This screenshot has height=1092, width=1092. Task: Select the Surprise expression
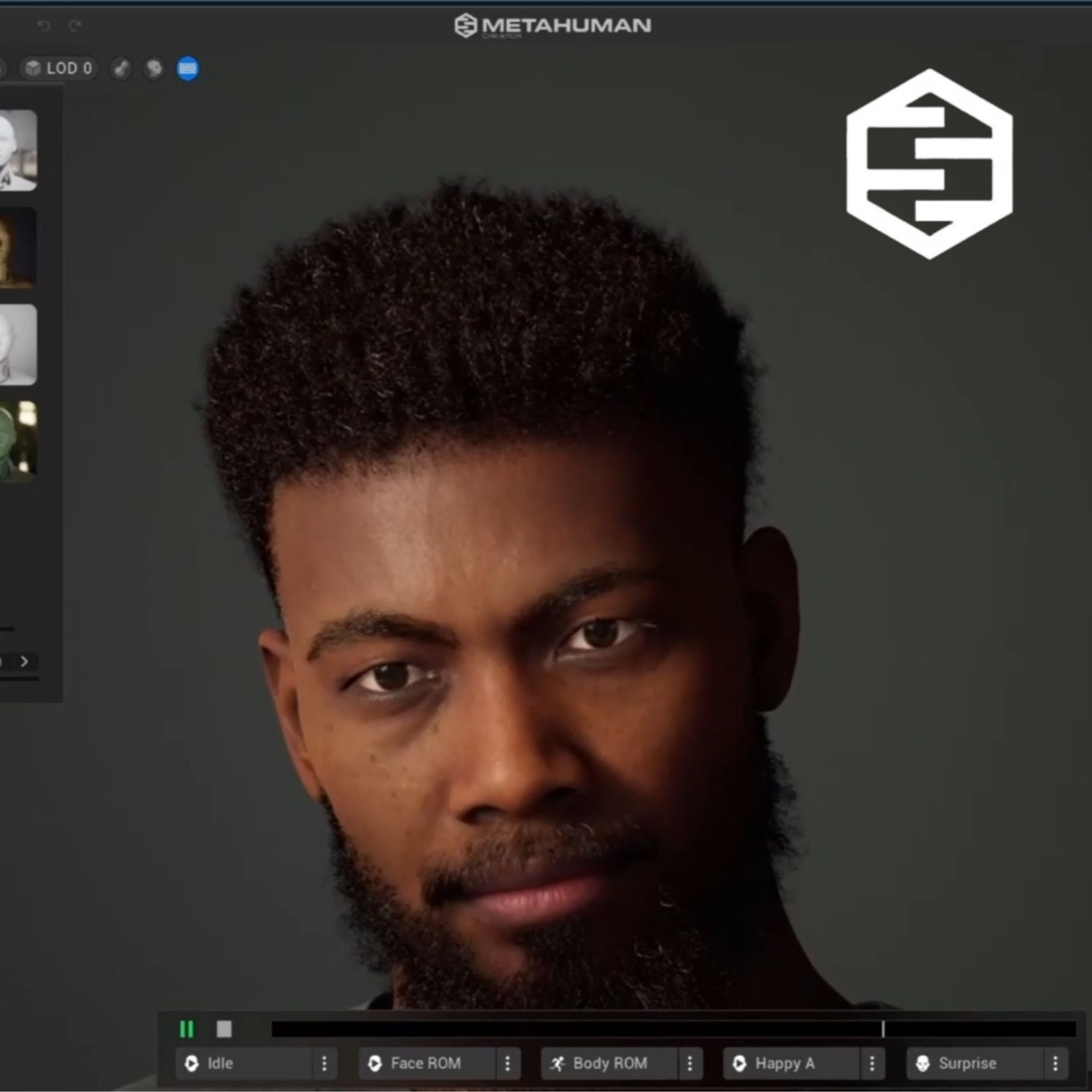(975, 1063)
